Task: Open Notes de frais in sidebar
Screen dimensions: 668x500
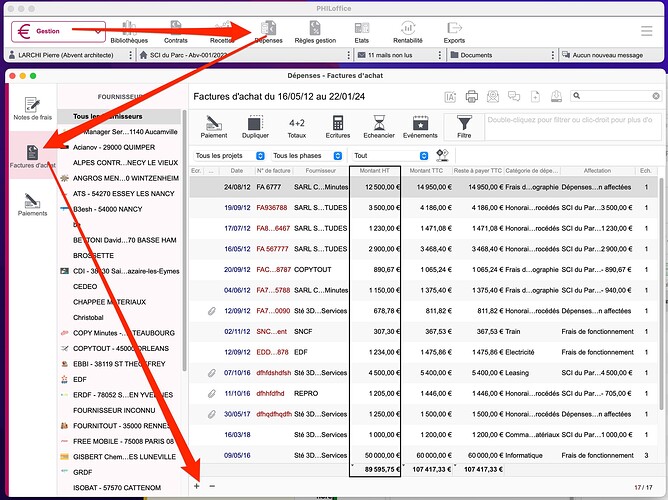Action: pos(32,110)
